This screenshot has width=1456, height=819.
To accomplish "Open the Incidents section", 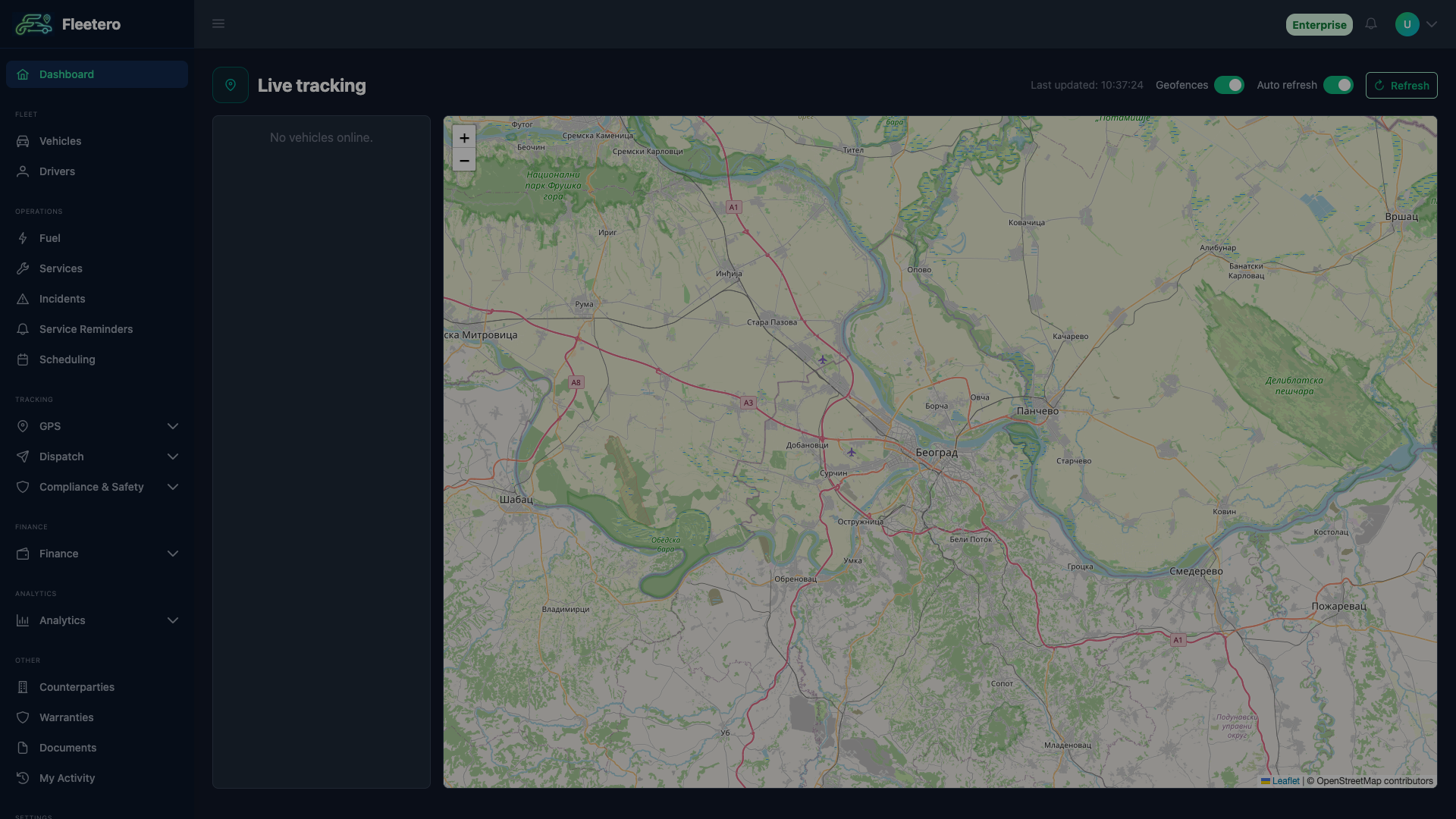I will [x=97, y=299].
